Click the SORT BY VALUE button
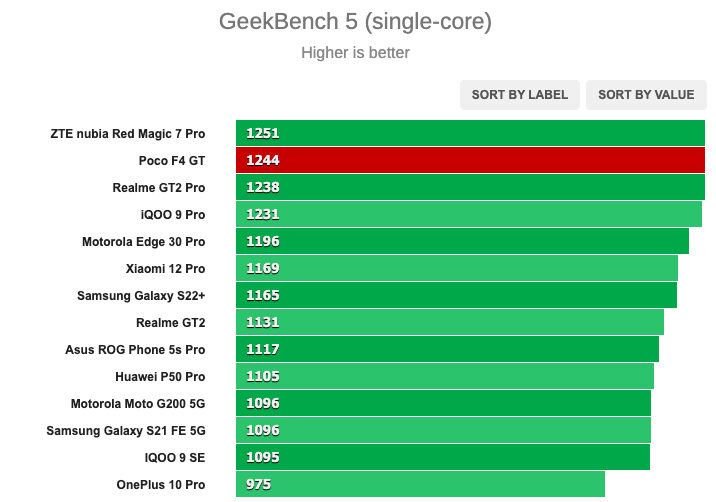The height and width of the screenshot is (502, 716). [646, 95]
